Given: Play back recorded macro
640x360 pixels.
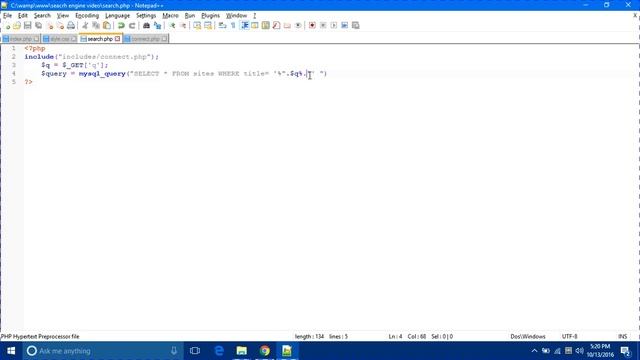Looking at the screenshot, I should [333, 26].
